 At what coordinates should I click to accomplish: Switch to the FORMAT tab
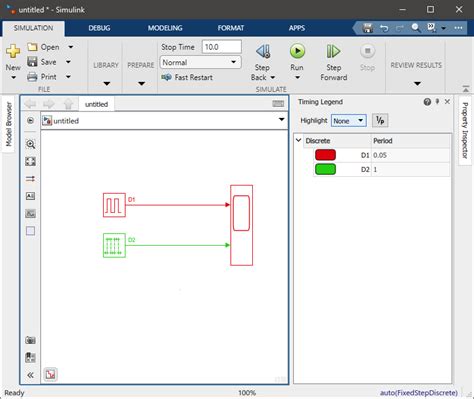231,28
